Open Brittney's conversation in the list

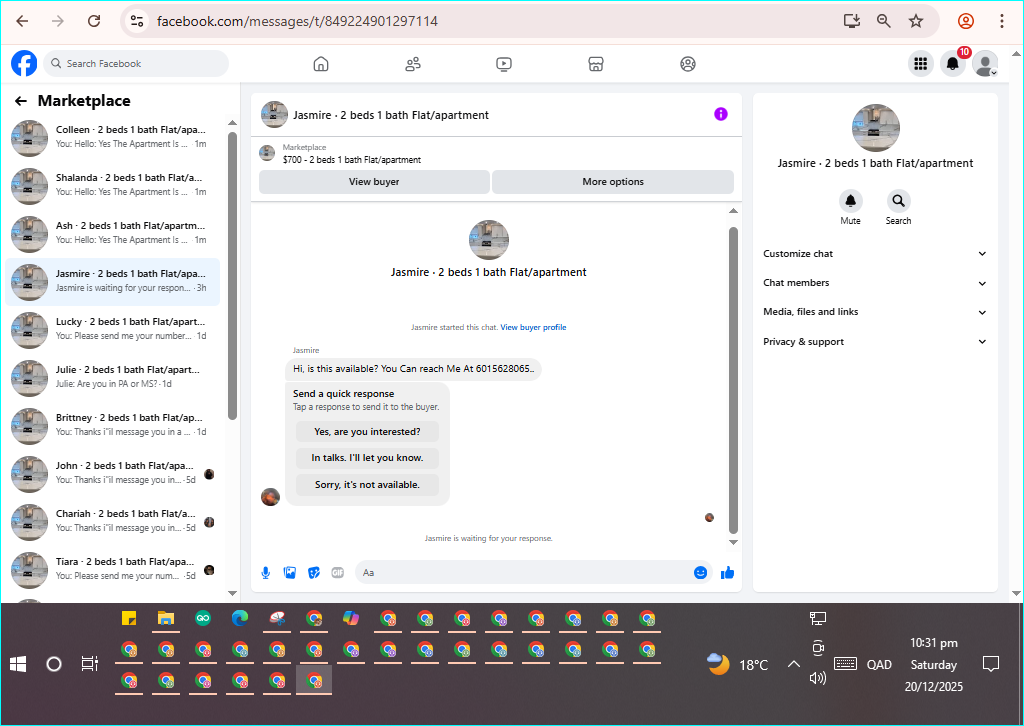(x=112, y=426)
